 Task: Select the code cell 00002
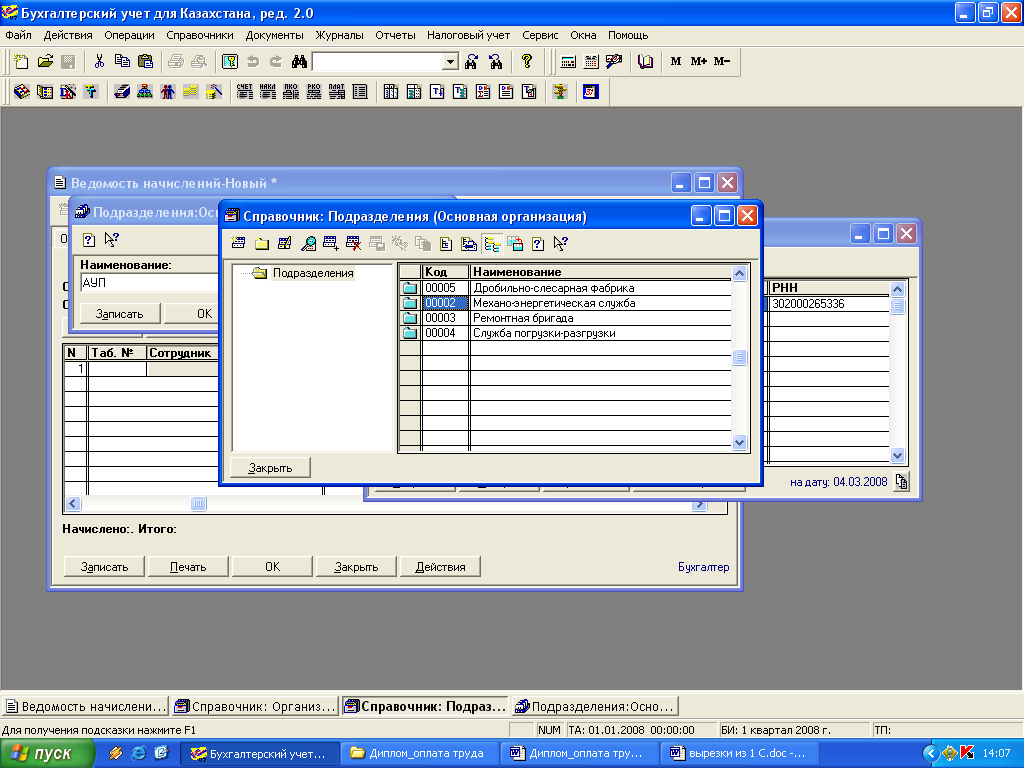445,303
